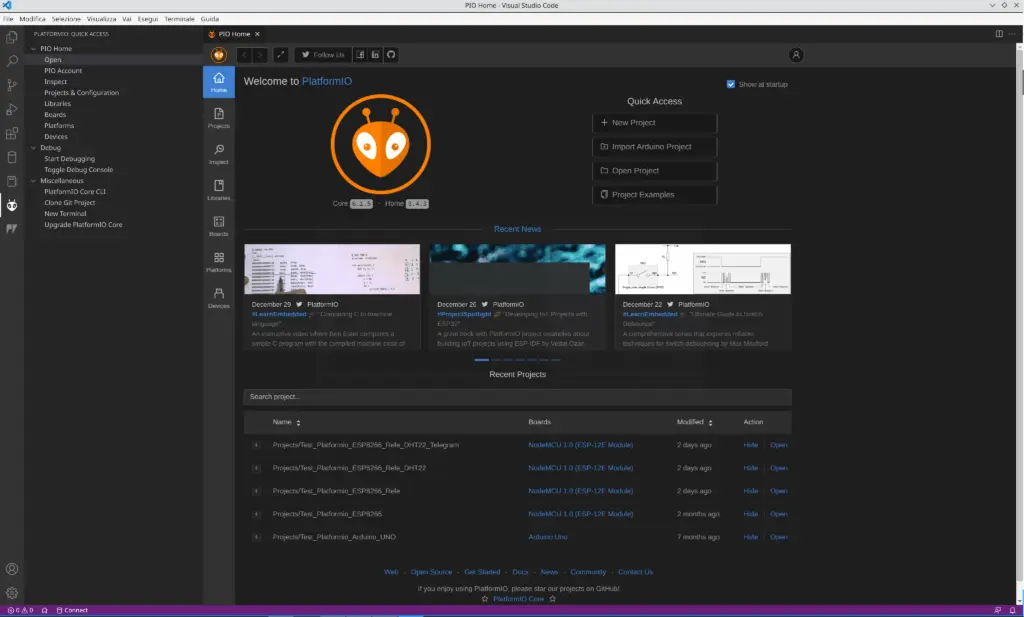Open Manage gear in activity bar
The width and height of the screenshot is (1024, 617).
12,593
